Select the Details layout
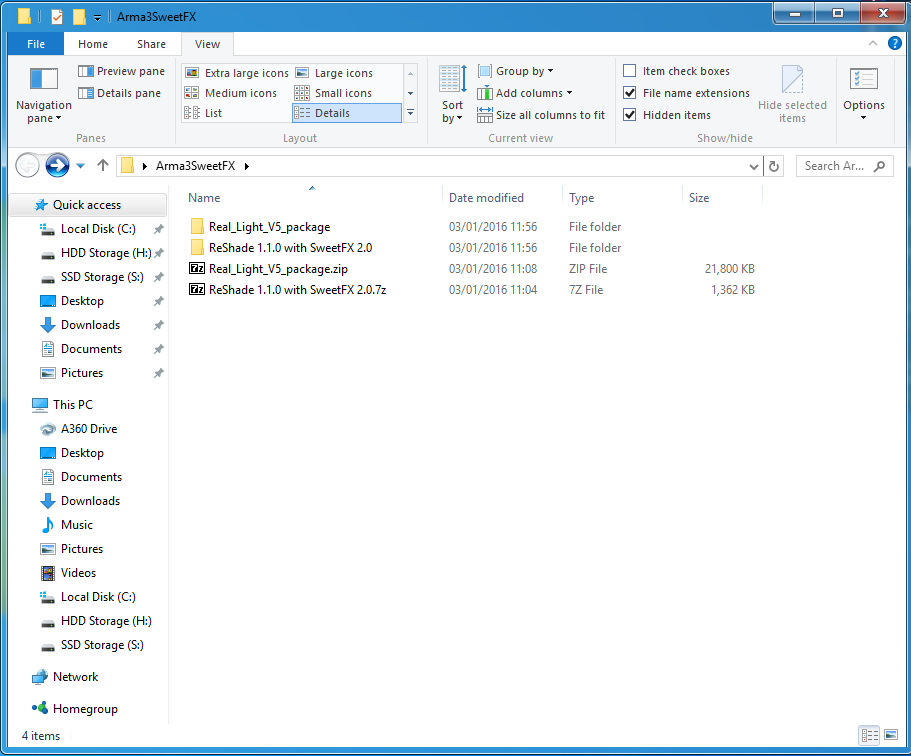This screenshot has height=756, width=911. click(x=347, y=113)
